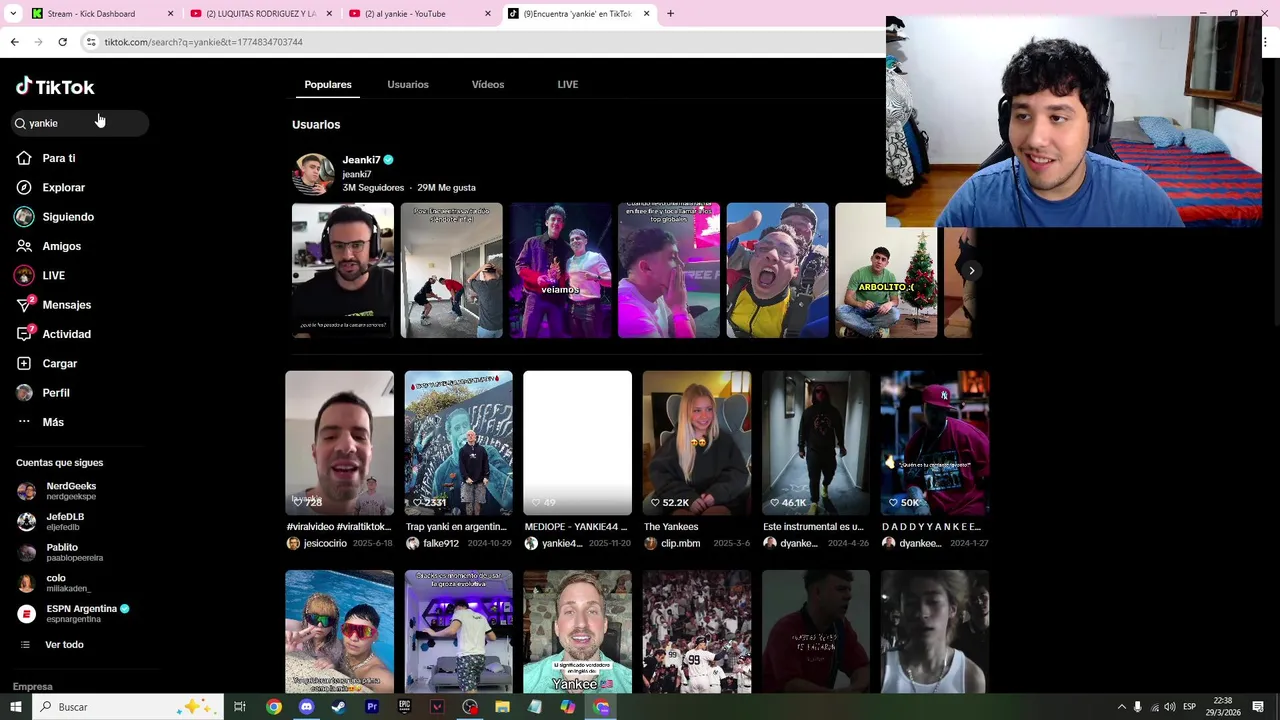1280x720 pixels.
Task: Switch to LUQUITAS RODRIGUEZ YouTube tab
Action: 262,14
